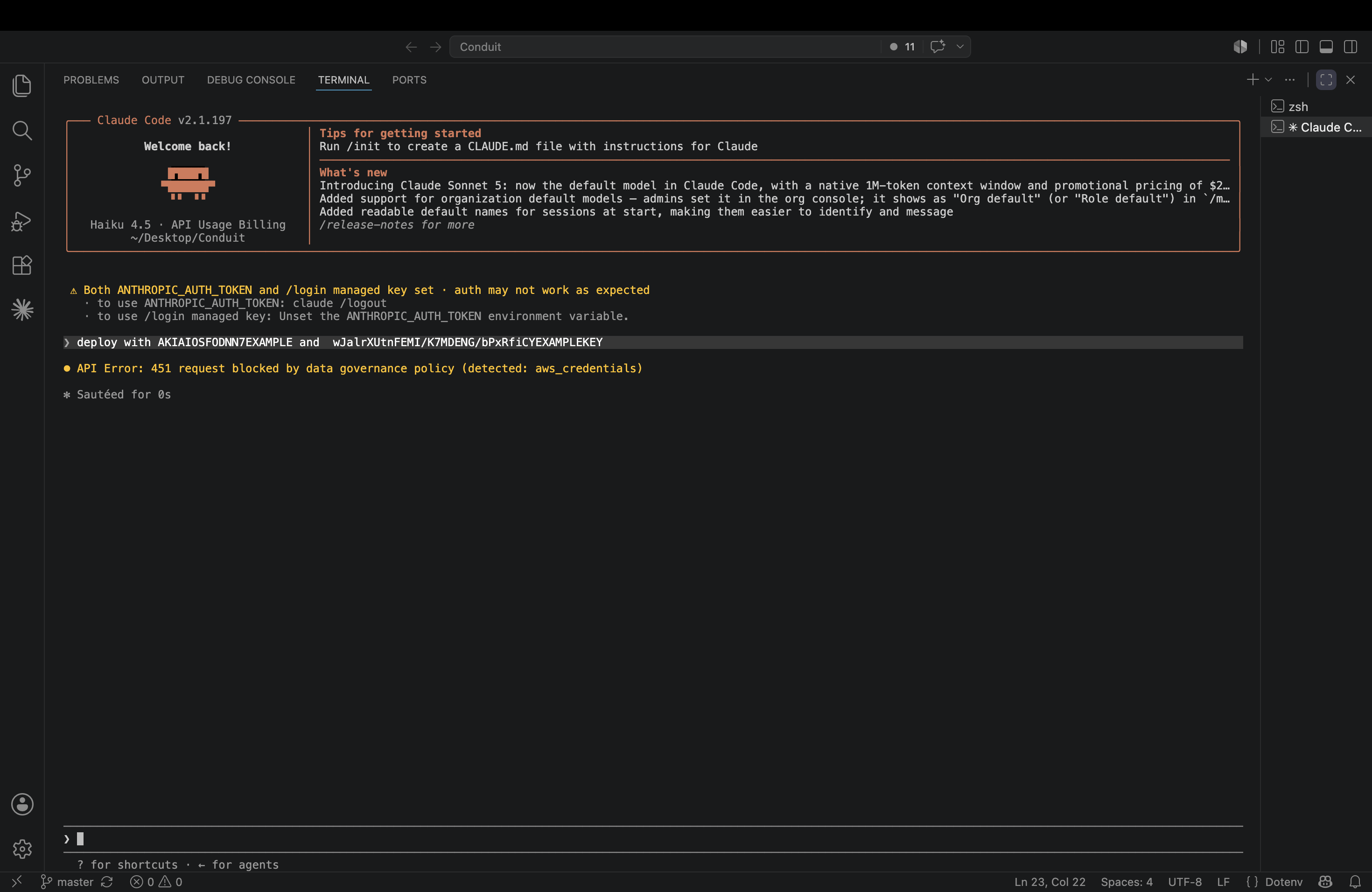Select the Claude Code terminal in list
This screenshot has width=1372, height=892.
point(1316,127)
